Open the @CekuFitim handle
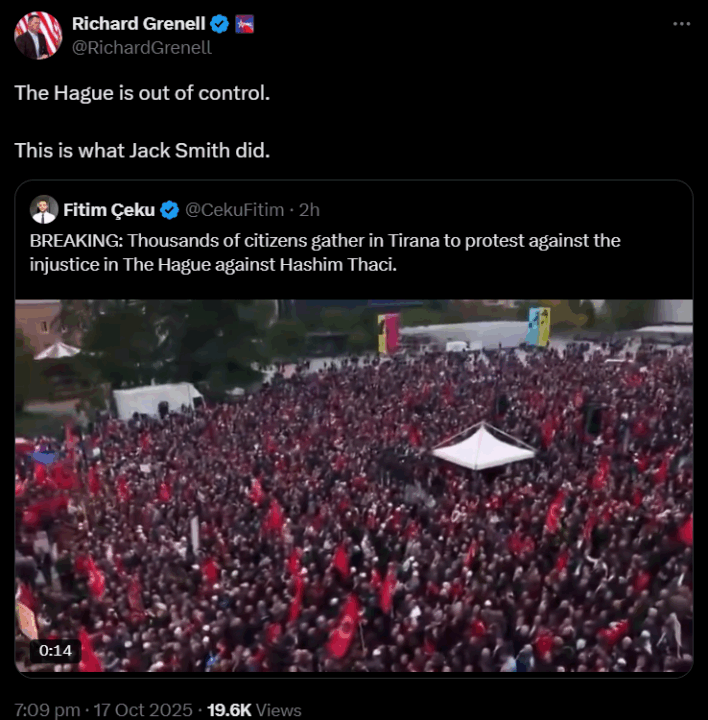Image resolution: width=708 pixels, height=720 pixels. pyautogui.click(x=235, y=210)
